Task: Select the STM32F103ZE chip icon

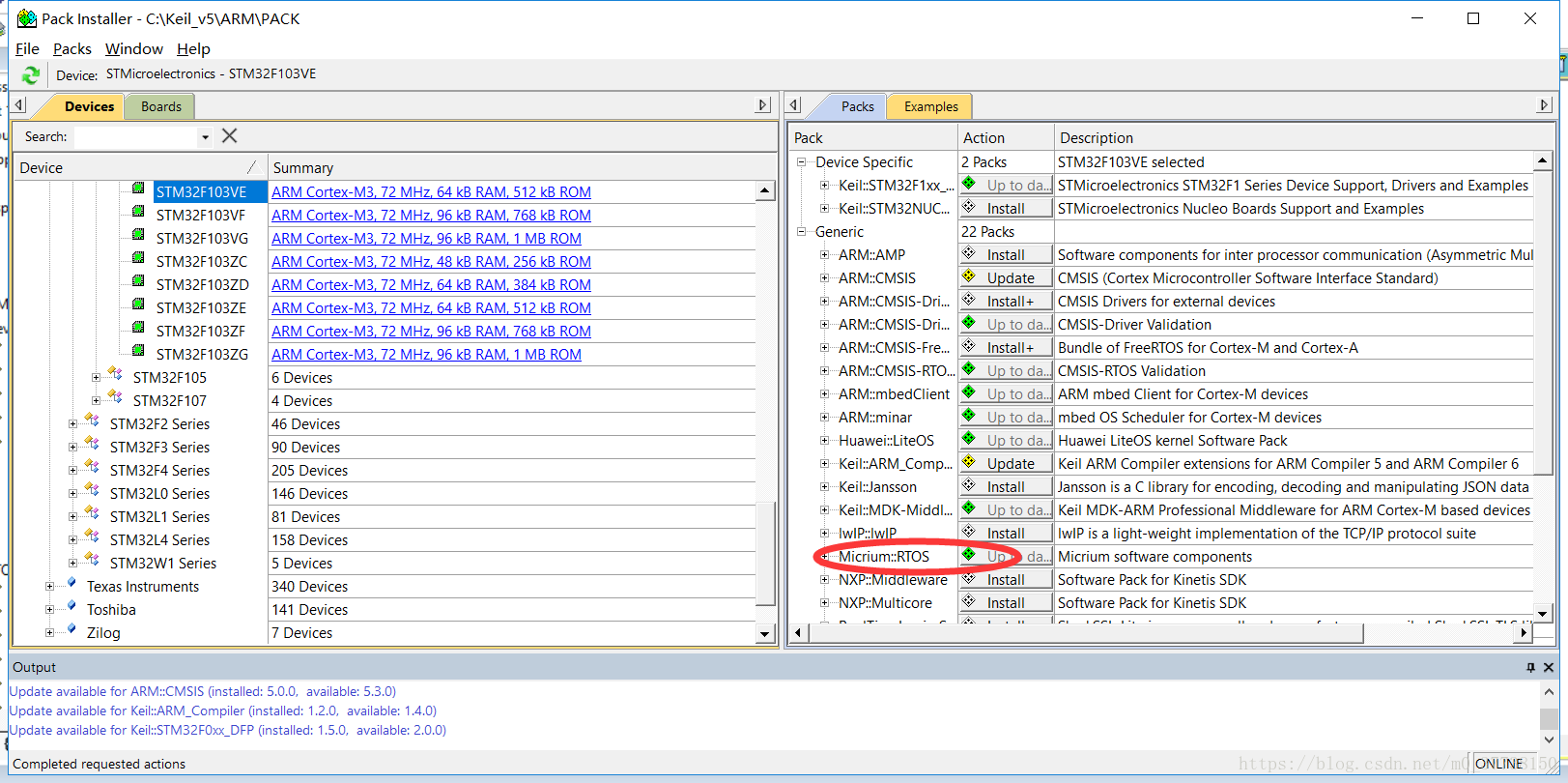Action: [x=138, y=304]
